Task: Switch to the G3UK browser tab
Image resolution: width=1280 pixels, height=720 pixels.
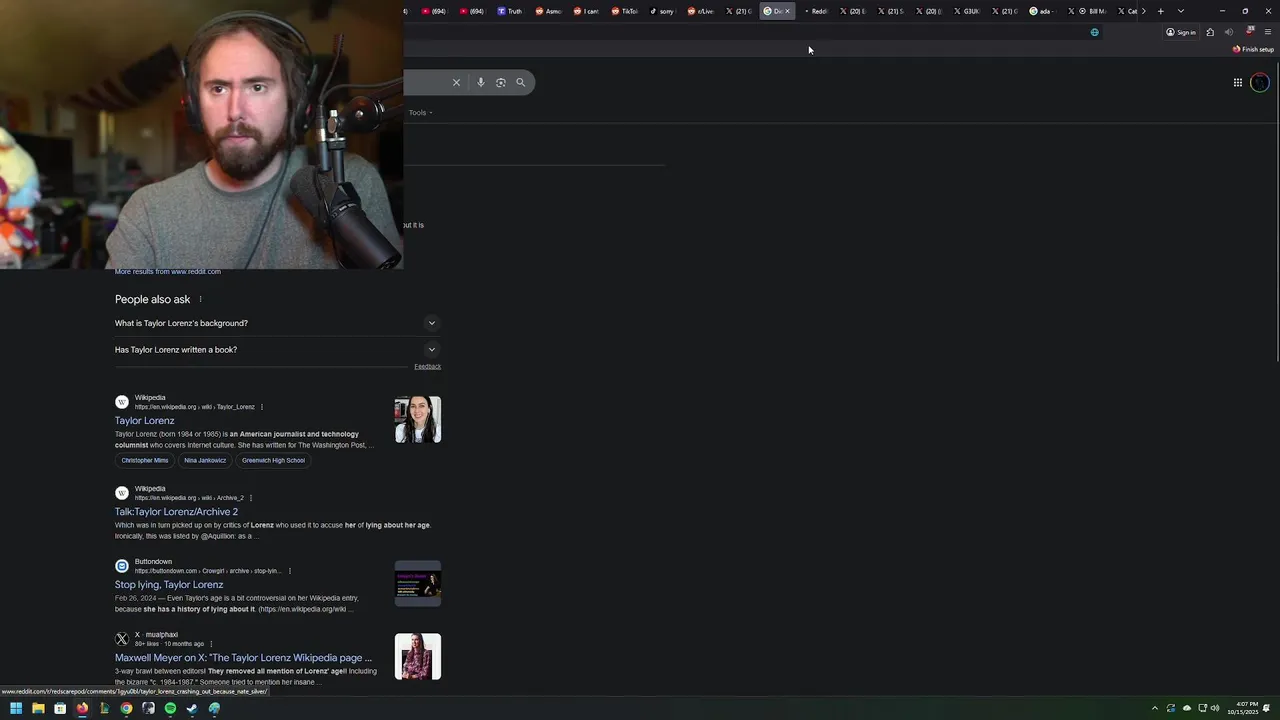Action: point(967,11)
